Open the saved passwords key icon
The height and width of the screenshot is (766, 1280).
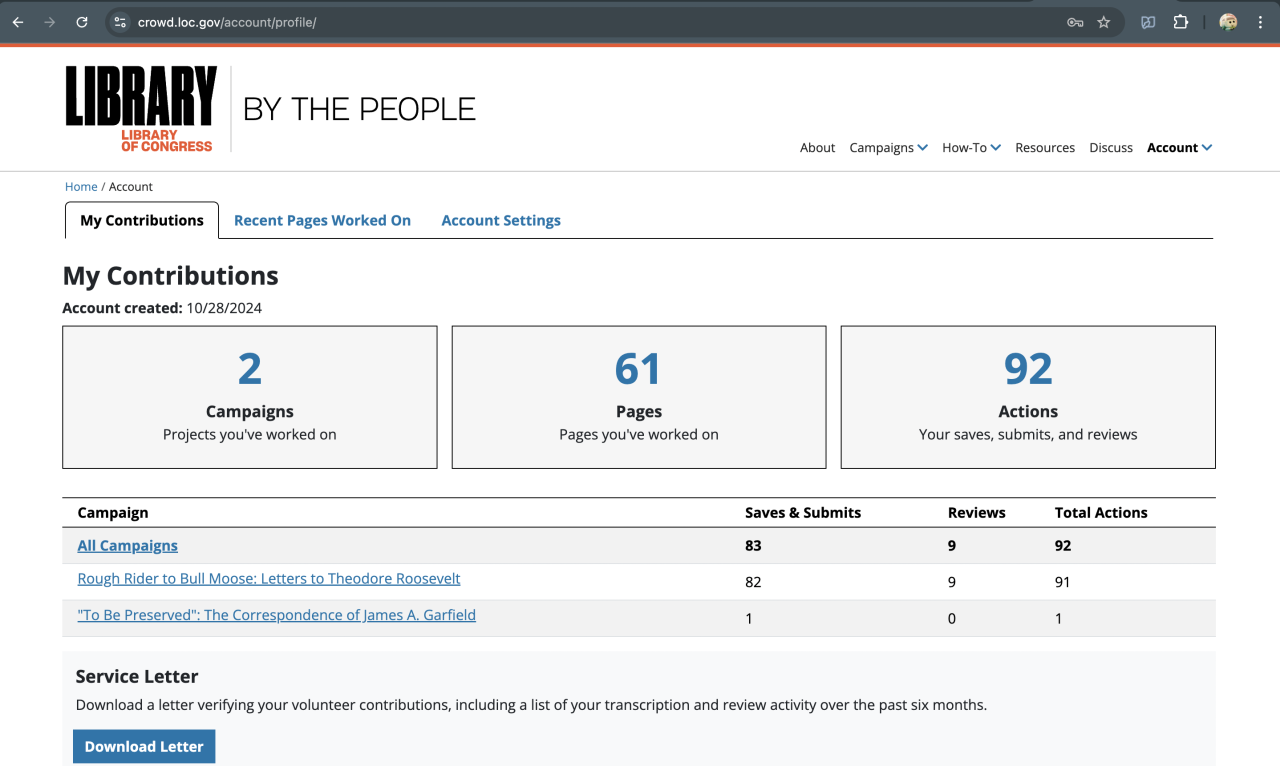pyautogui.click(x=1075, y=22)
